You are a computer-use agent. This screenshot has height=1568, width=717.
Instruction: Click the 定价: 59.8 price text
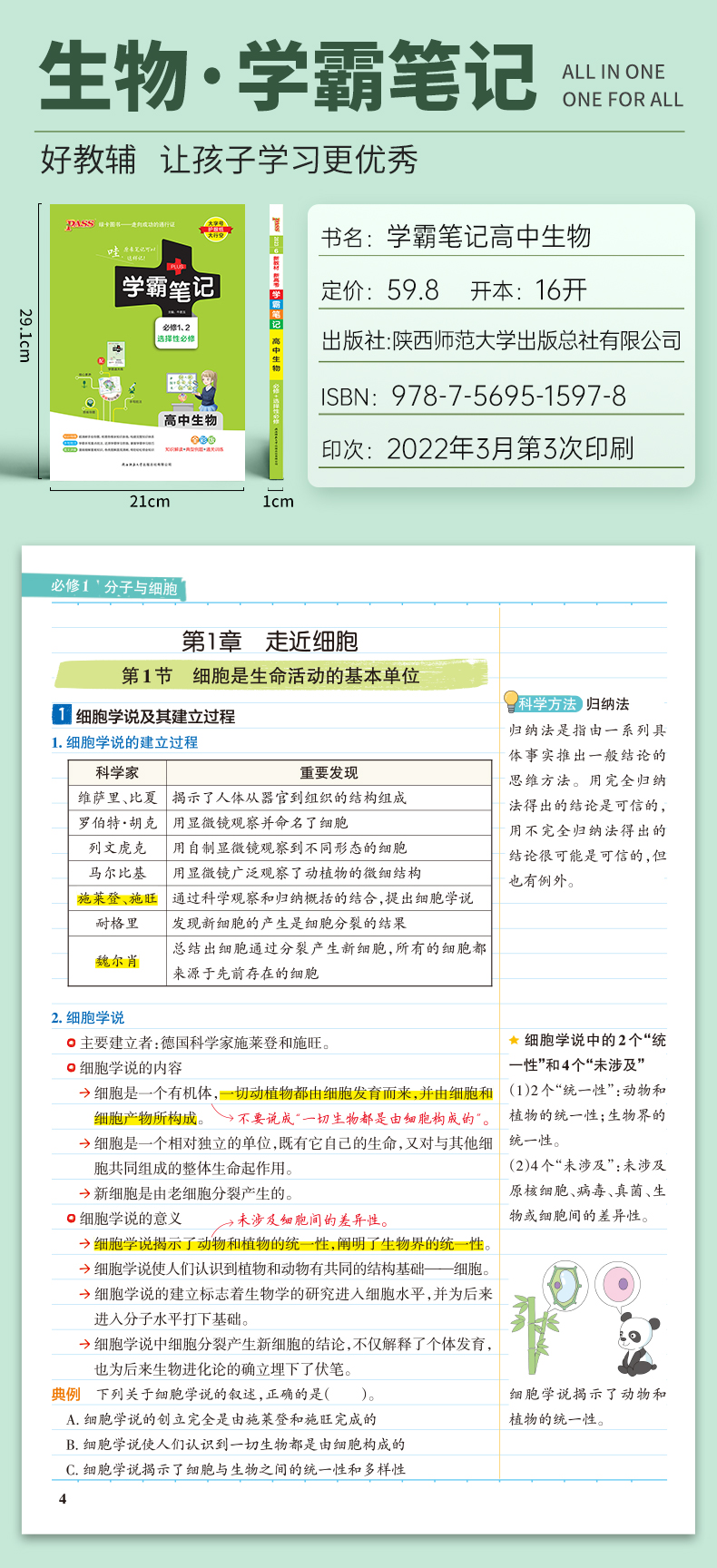coord(379,290)
